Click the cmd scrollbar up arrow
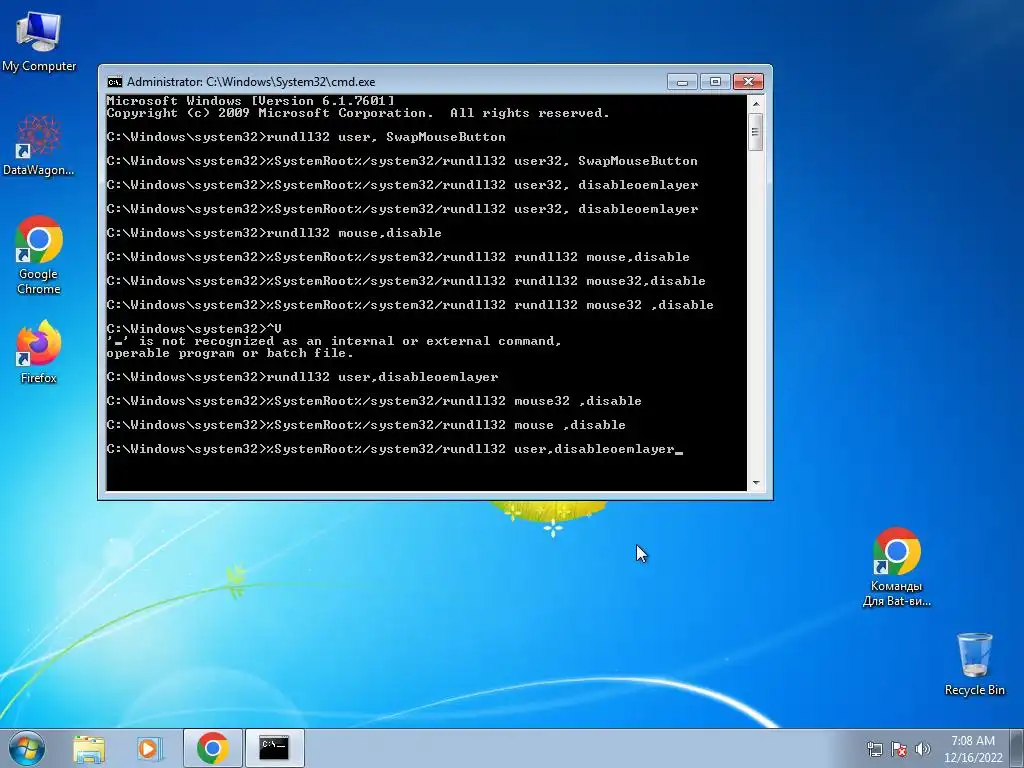Screen dimensions: 1024x768 coord(756,103)
